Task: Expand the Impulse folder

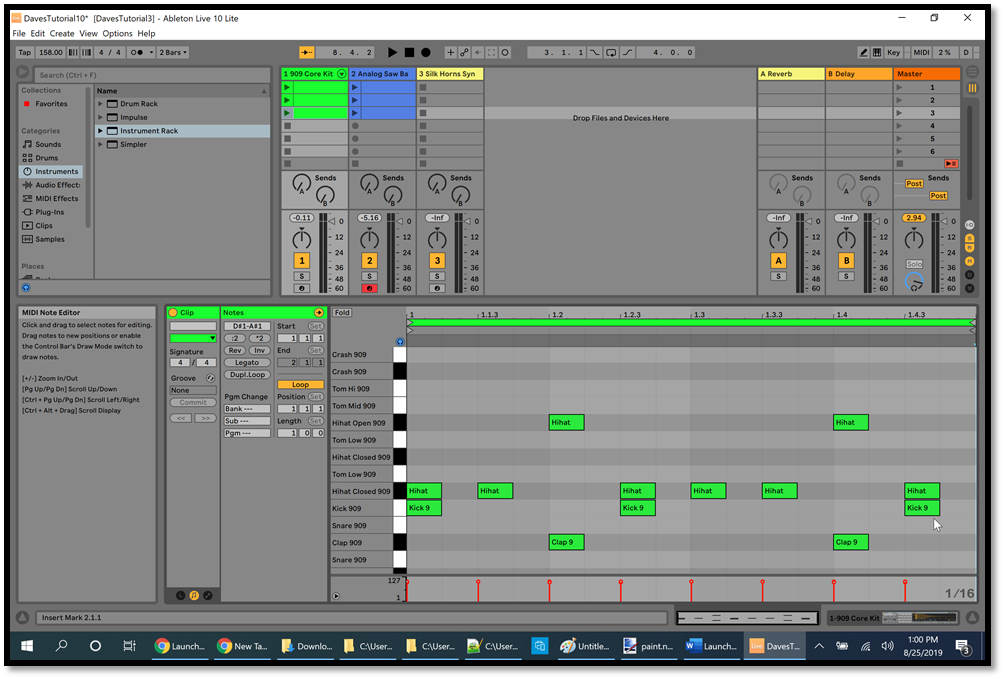Action: (x=101, y=117)
